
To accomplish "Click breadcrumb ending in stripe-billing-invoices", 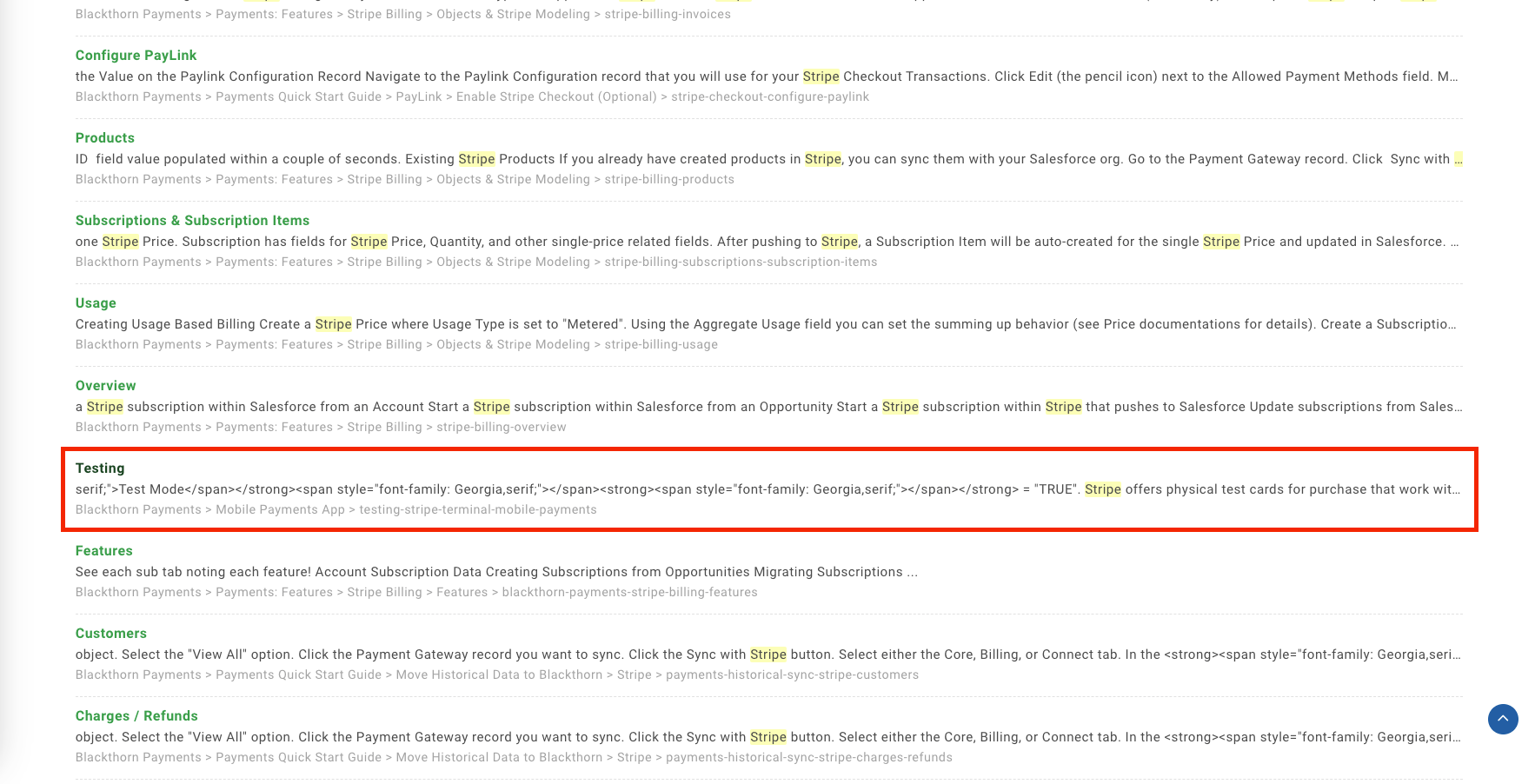I will click(403, 14).
